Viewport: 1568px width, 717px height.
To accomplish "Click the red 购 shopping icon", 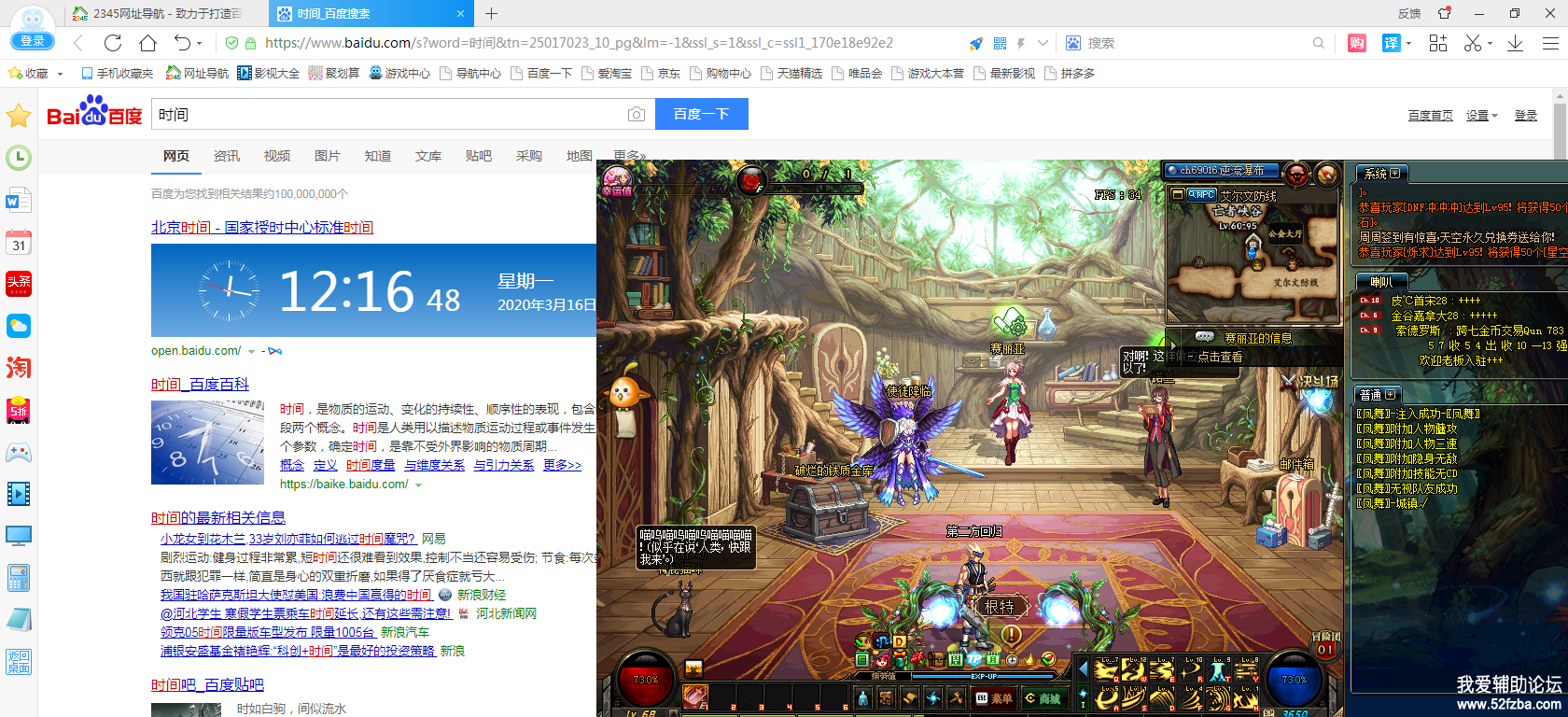I will [x=1357, y=43].
